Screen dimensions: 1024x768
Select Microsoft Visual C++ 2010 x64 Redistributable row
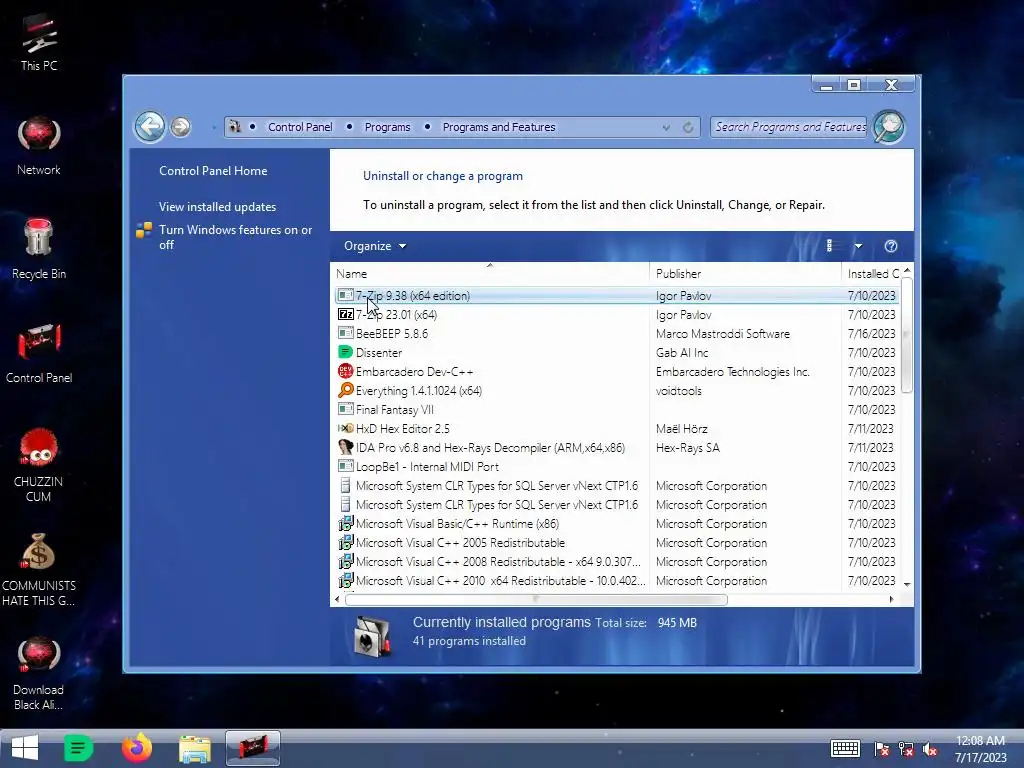click(x=616, y=580)
